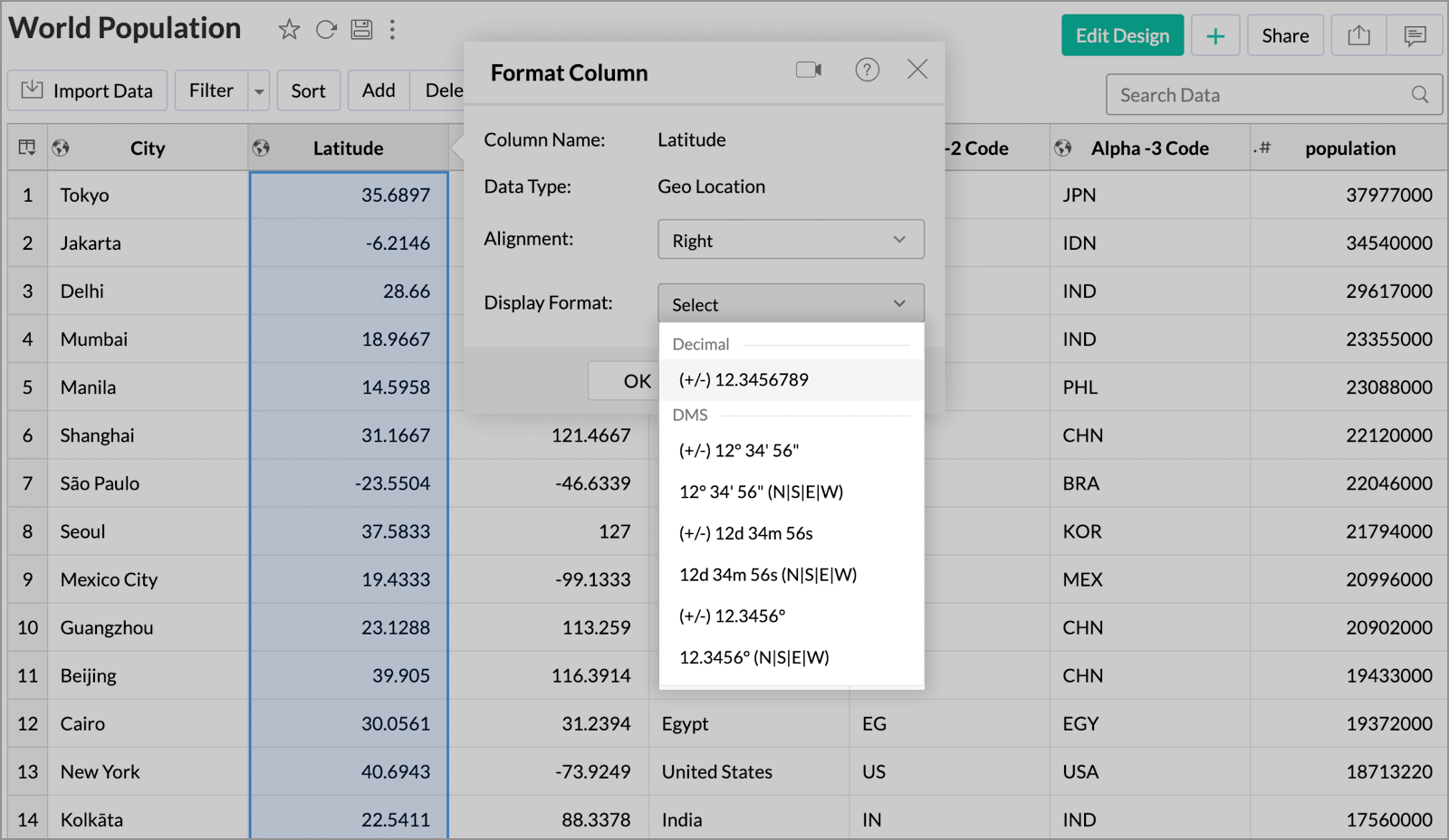The image size is (1449, 840).
Task: Click the Import Data button
Action: (x=88, y=91)
